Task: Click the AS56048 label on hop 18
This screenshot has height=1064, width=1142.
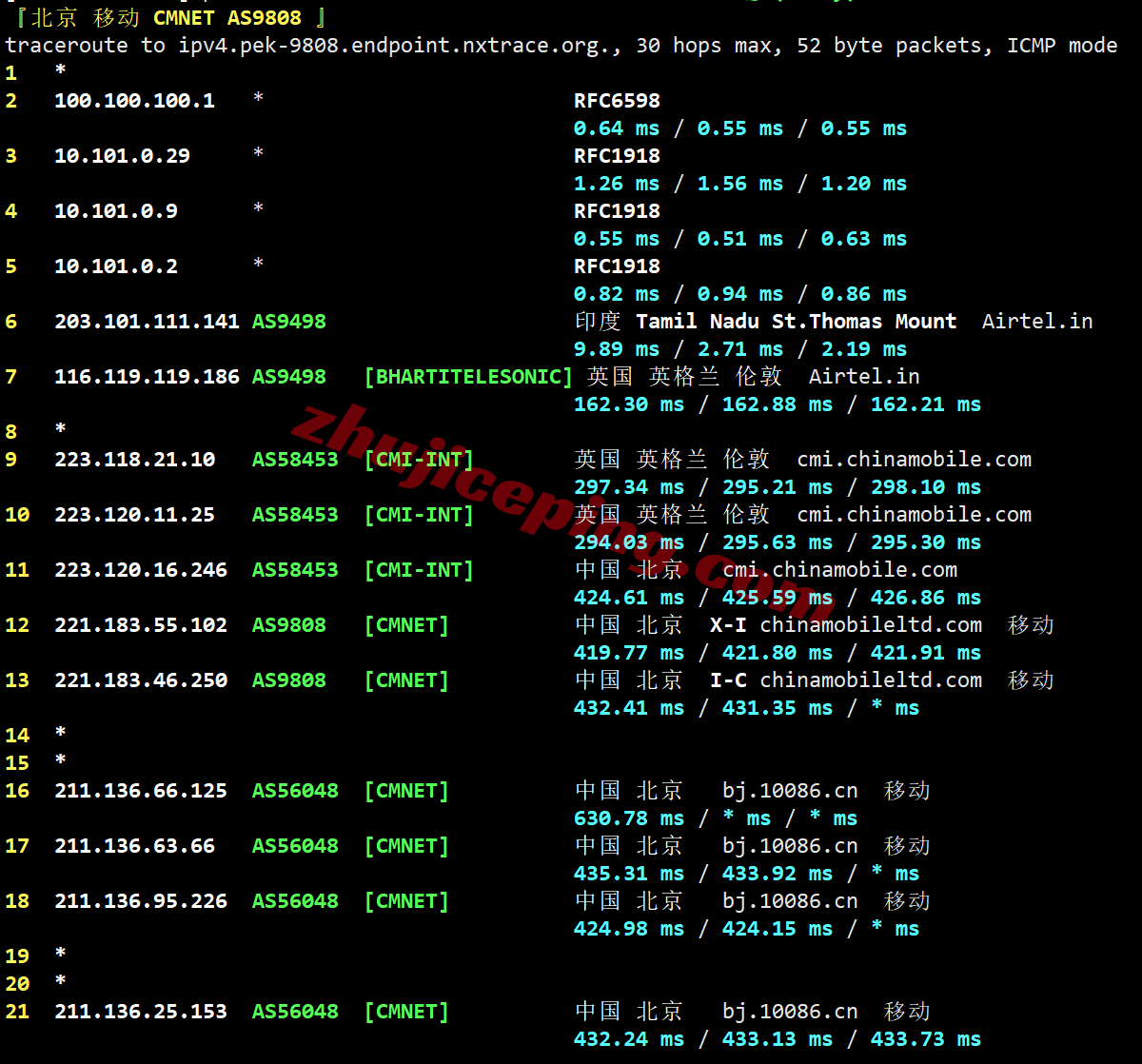Action: 295,901
